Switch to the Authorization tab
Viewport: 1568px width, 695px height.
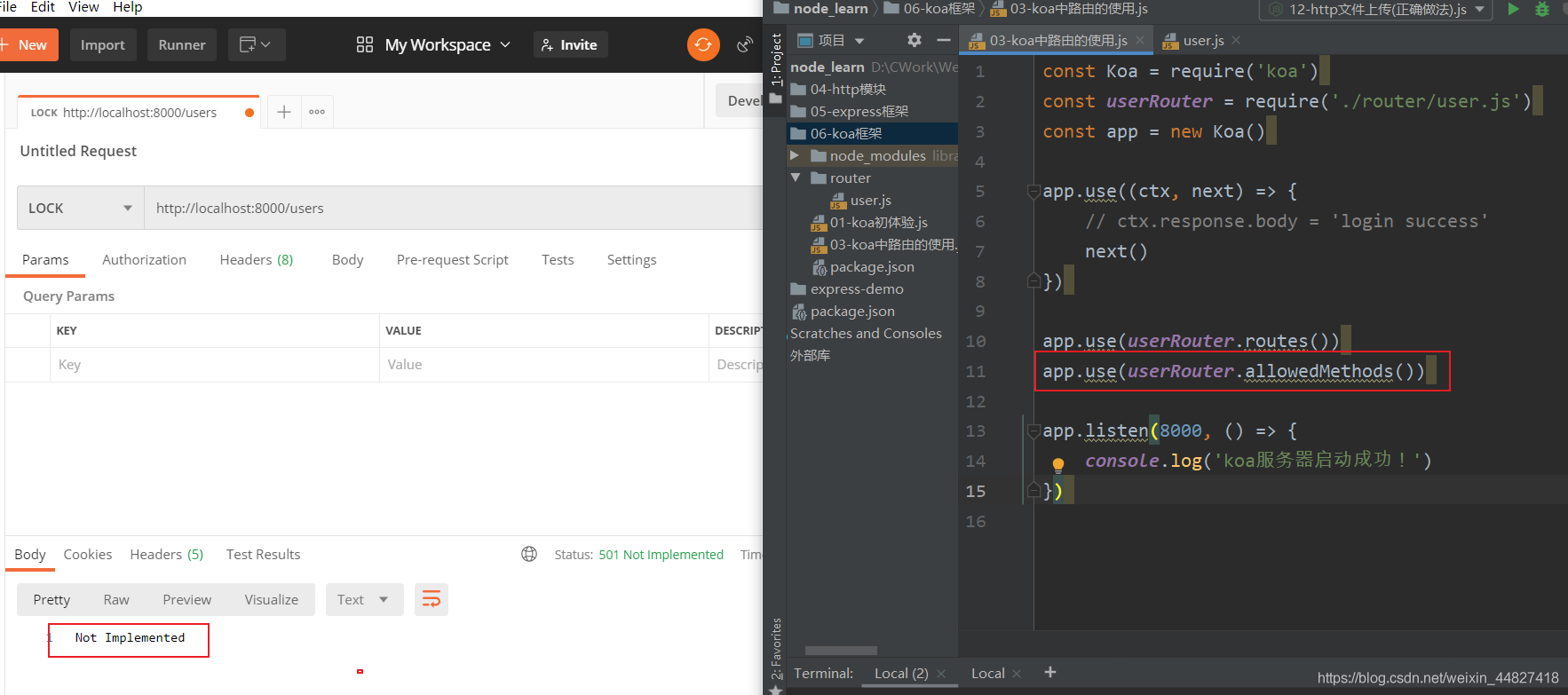click(x=145, y=259)
